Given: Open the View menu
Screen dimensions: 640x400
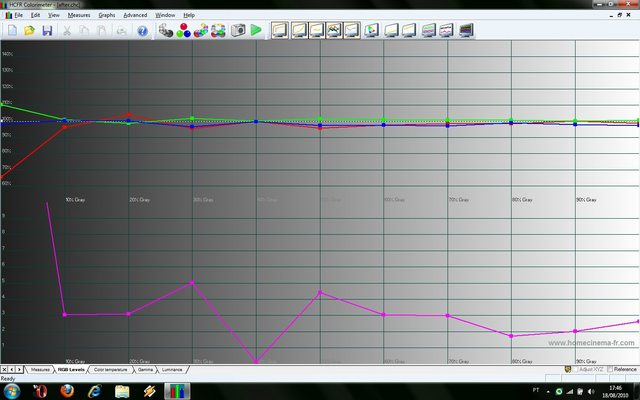Looking at the screenshot, I should click(53, 15).
